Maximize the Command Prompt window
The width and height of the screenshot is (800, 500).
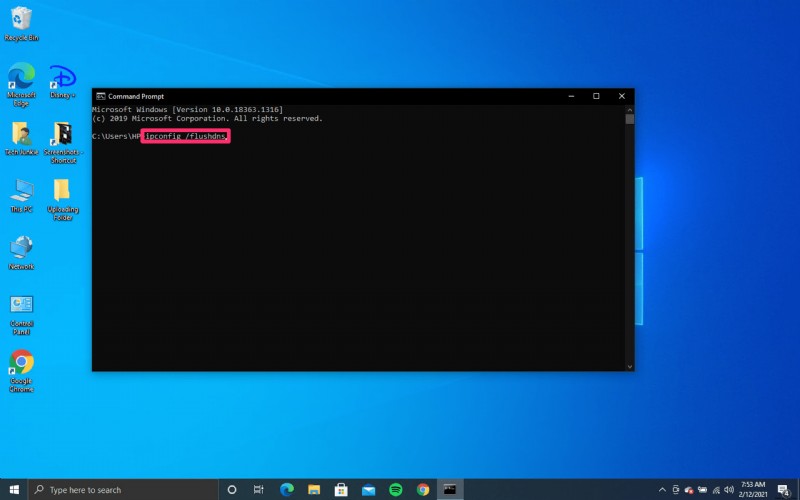[596, 96]
